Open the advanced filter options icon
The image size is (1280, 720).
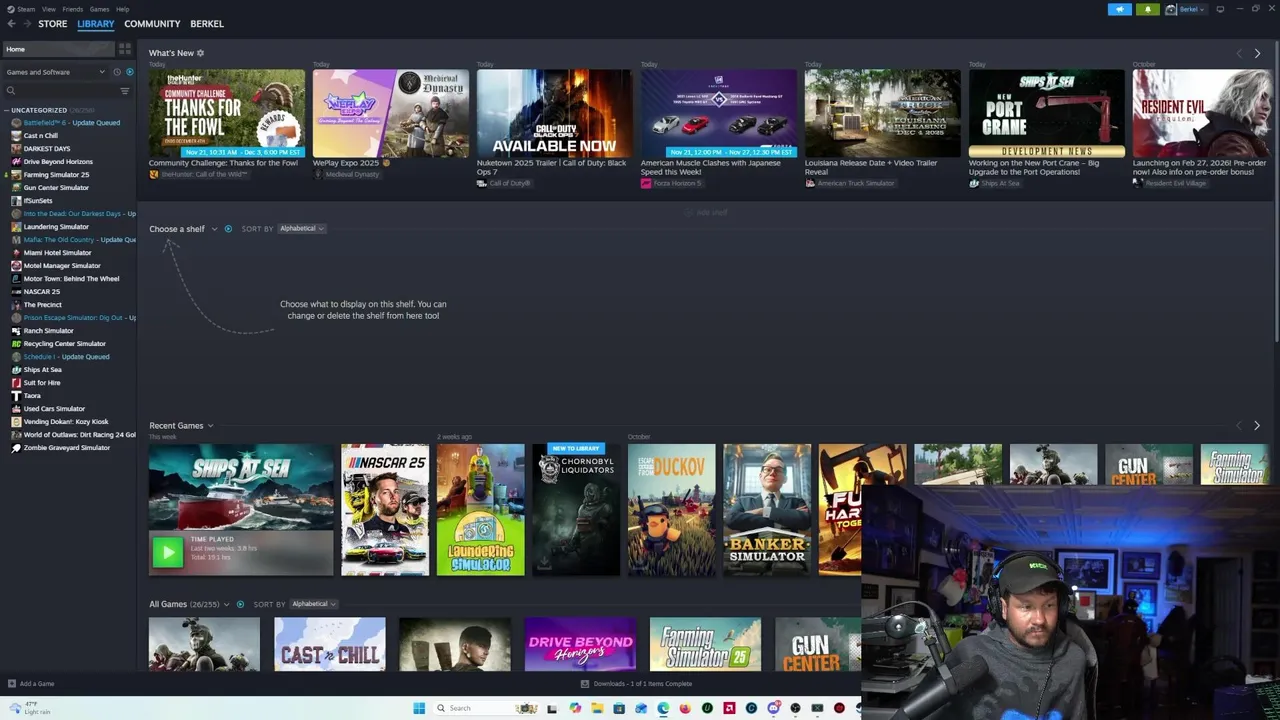click(125, 91)
